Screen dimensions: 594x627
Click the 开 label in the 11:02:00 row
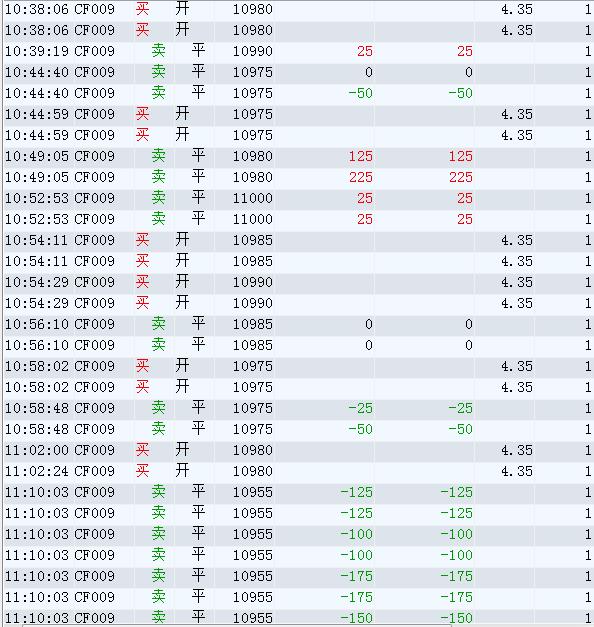[182, 450]
